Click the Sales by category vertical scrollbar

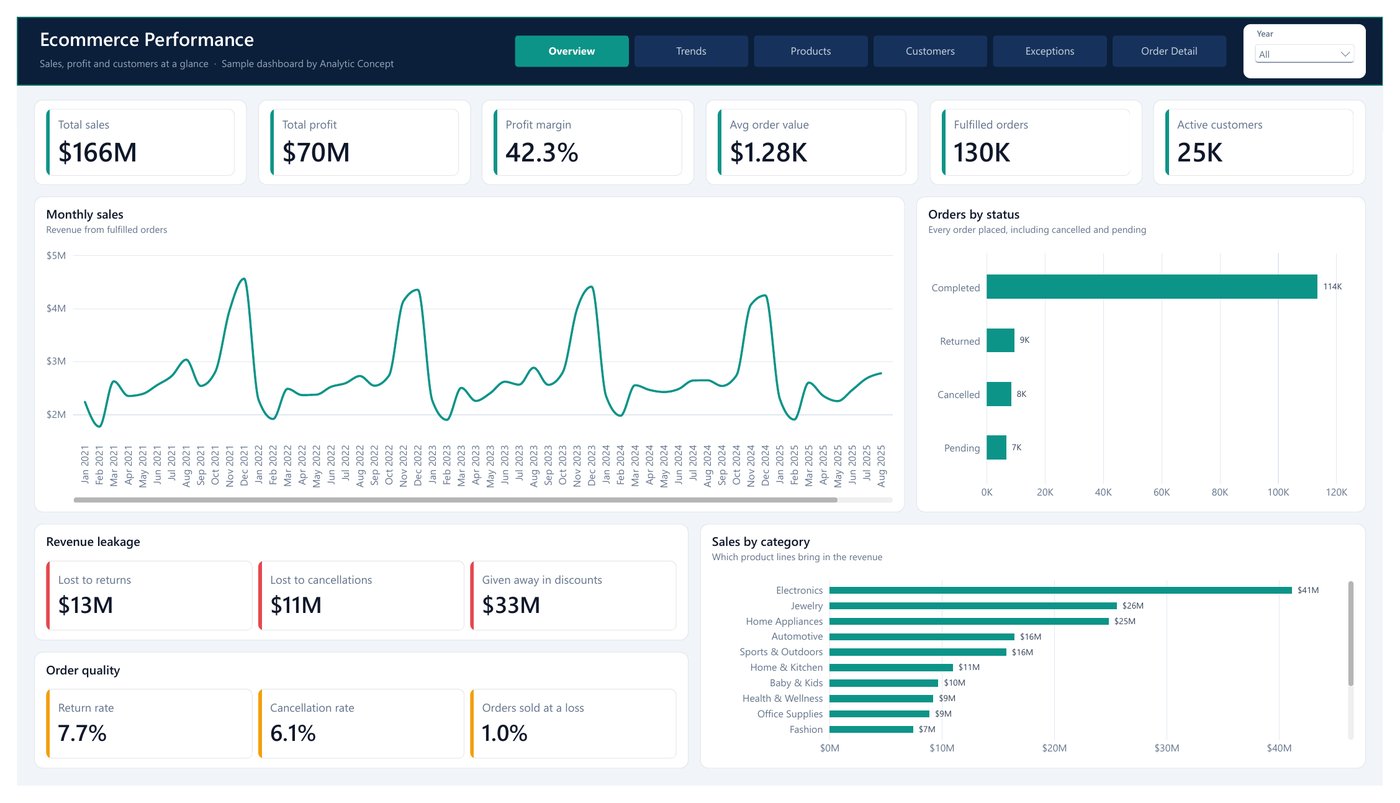click(1351, 634)
